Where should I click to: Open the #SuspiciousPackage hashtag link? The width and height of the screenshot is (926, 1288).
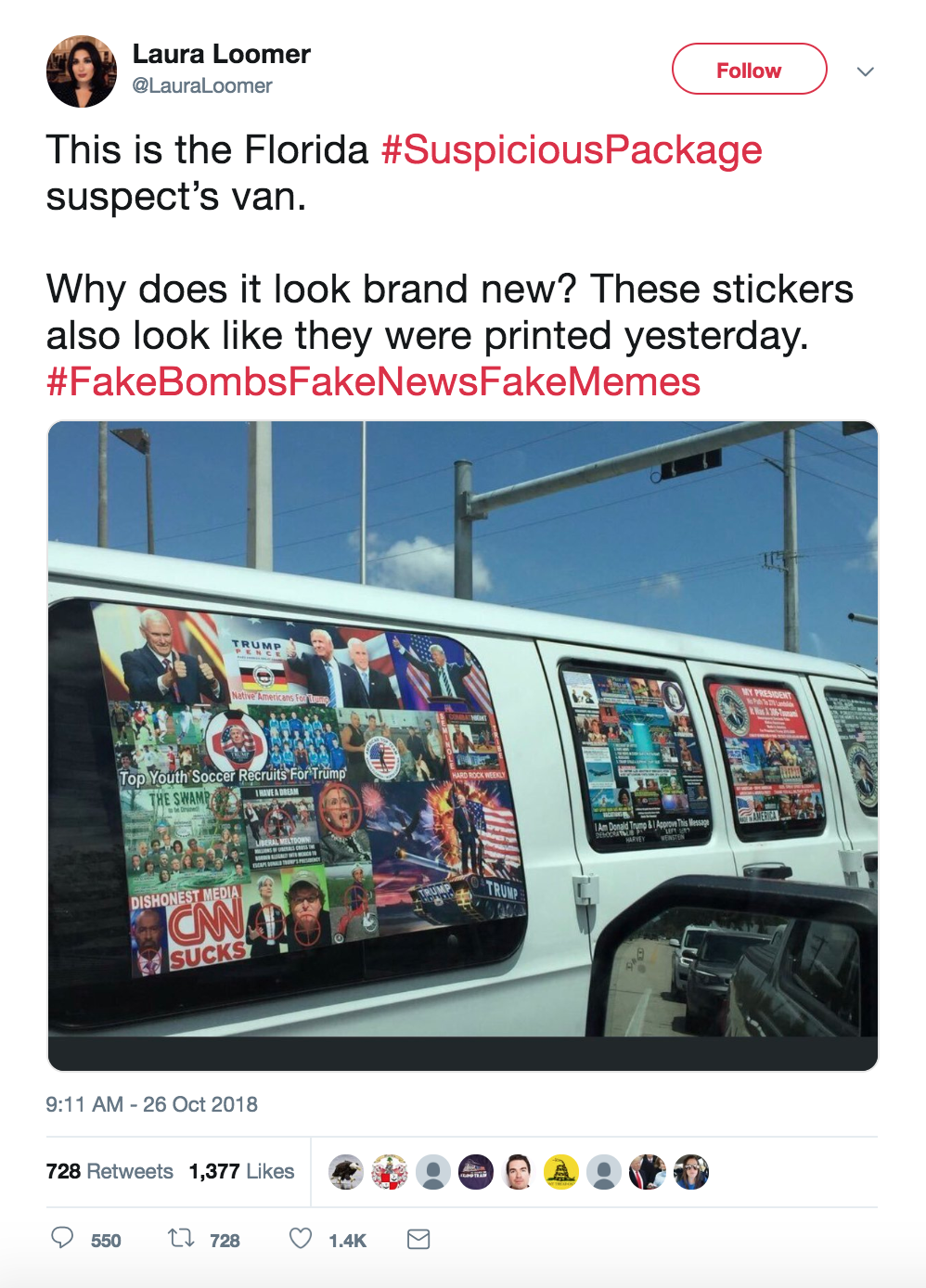click(572, 150)
